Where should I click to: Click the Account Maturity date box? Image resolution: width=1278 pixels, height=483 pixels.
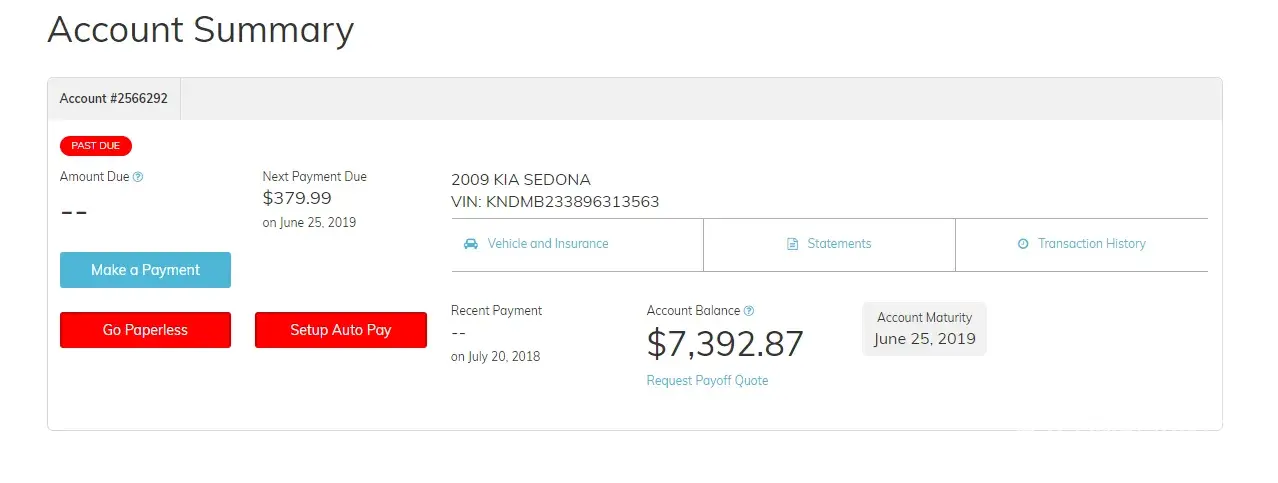pos(924,329)
